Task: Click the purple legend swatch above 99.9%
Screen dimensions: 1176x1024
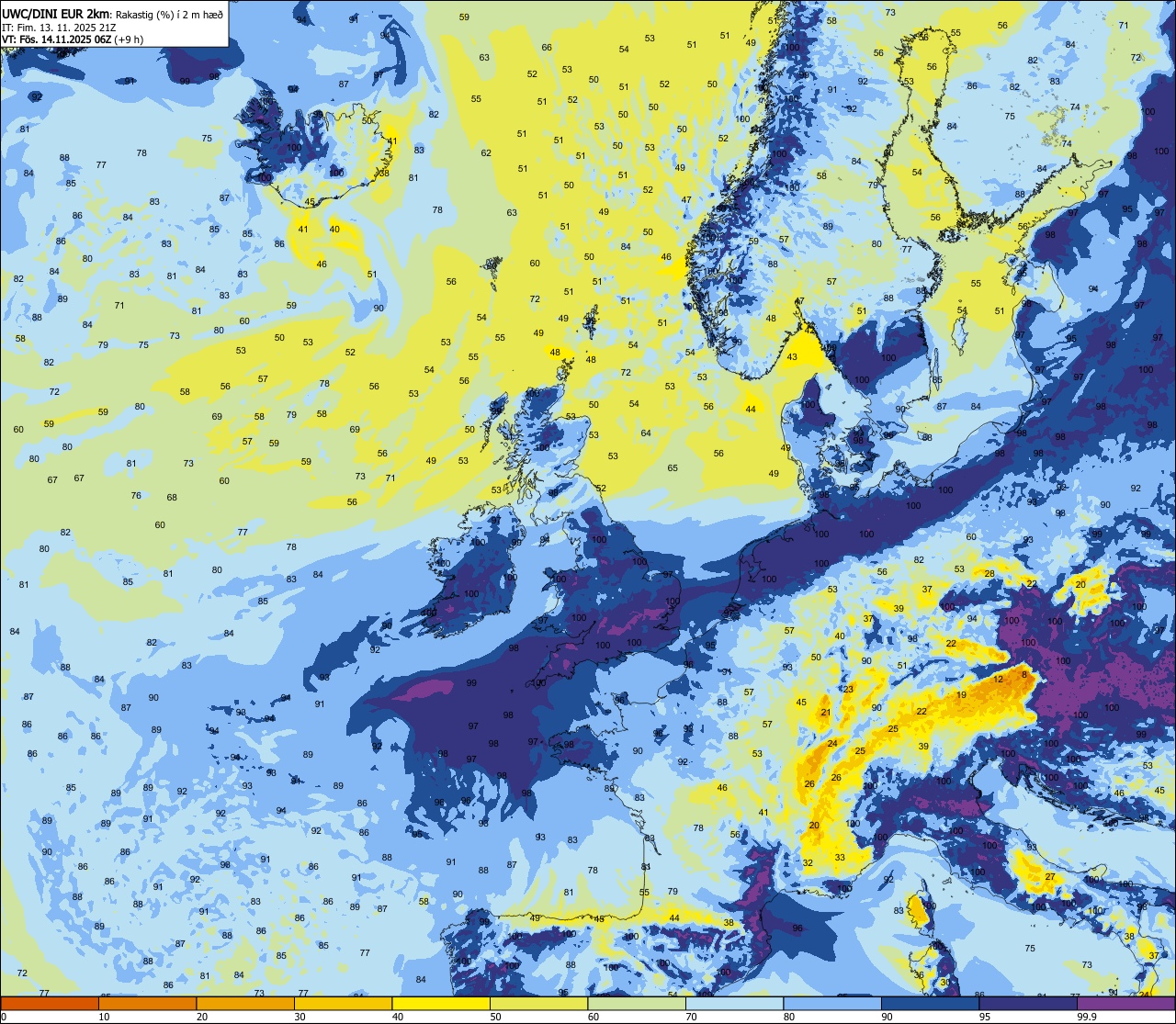Action: [1125, 1003]
